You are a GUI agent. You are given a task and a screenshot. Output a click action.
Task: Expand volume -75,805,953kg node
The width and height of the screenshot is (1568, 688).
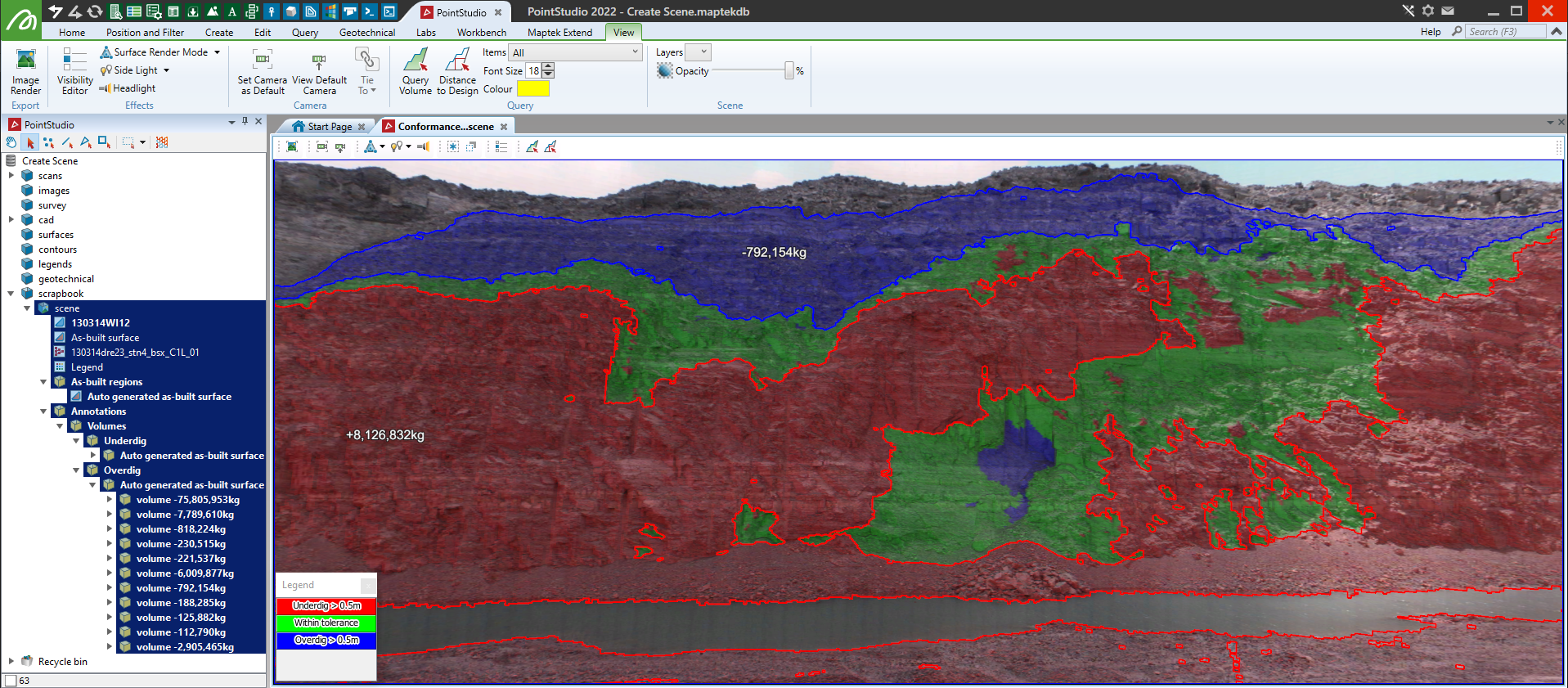point(109,499)
